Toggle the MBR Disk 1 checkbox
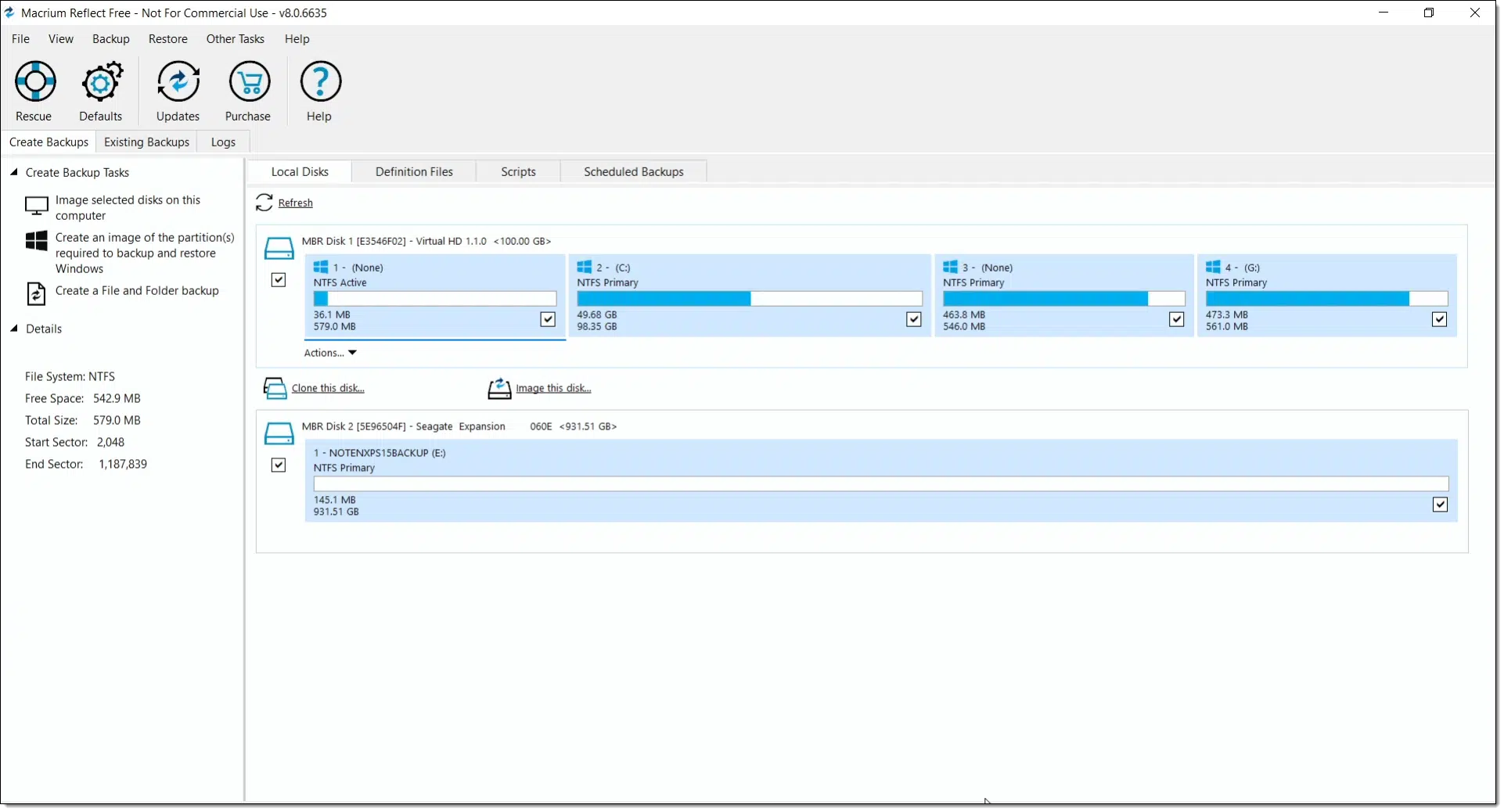 [x=279, y=280]
